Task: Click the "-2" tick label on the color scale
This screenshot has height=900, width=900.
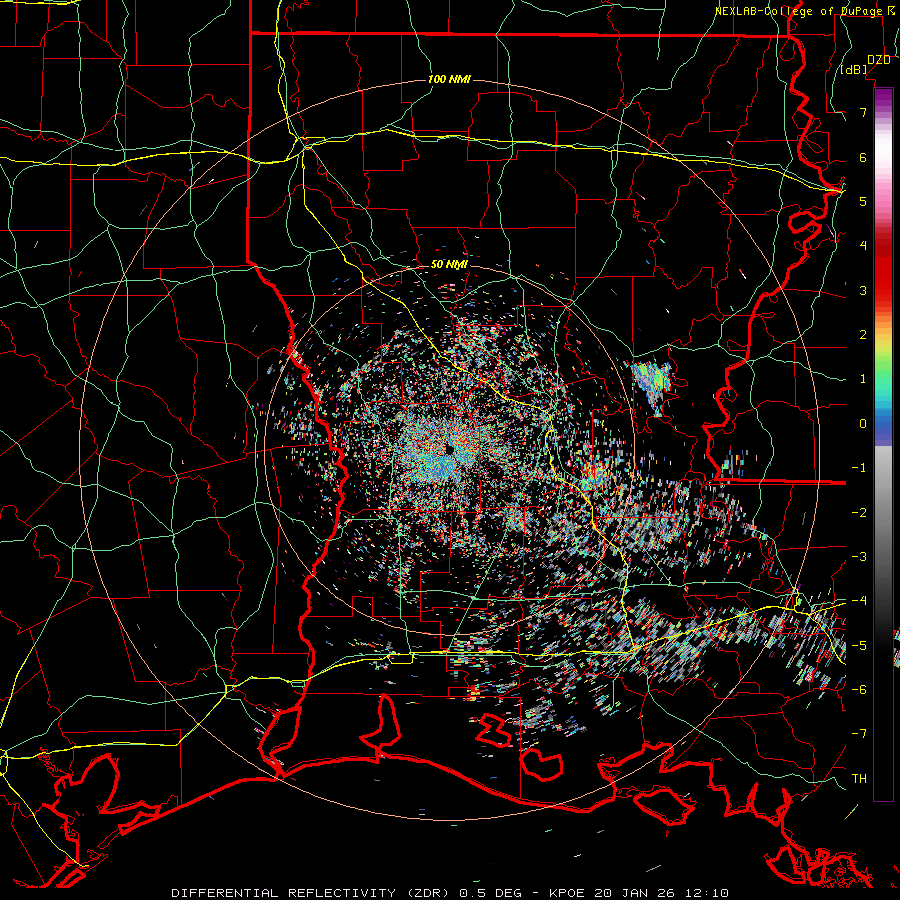Action: (x=859, y=512)
